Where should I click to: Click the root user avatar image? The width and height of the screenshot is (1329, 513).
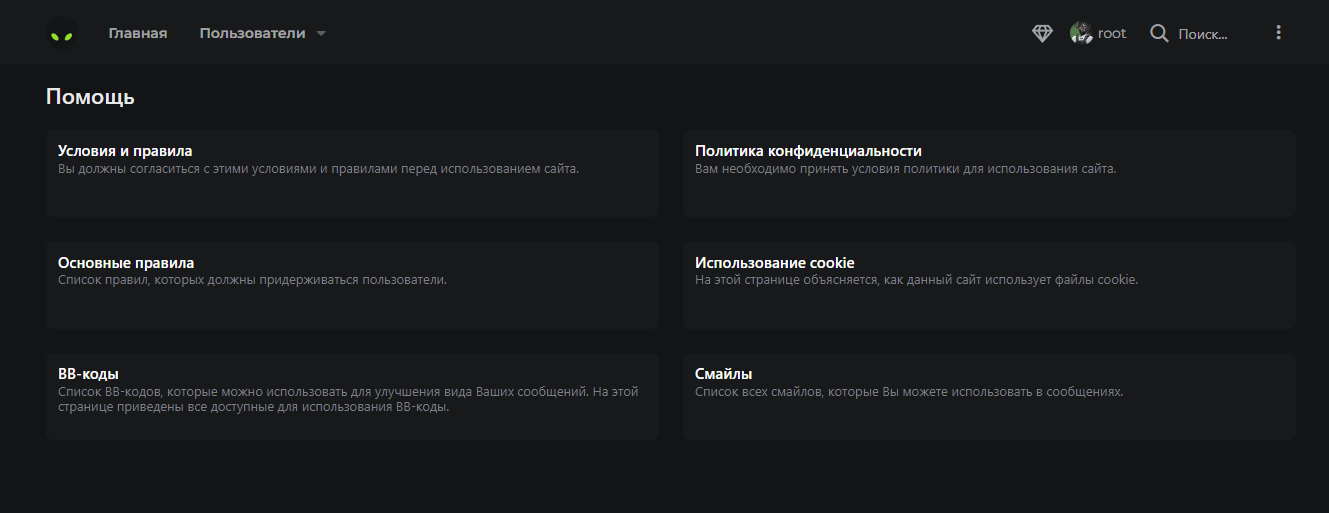pos(1080,33)
